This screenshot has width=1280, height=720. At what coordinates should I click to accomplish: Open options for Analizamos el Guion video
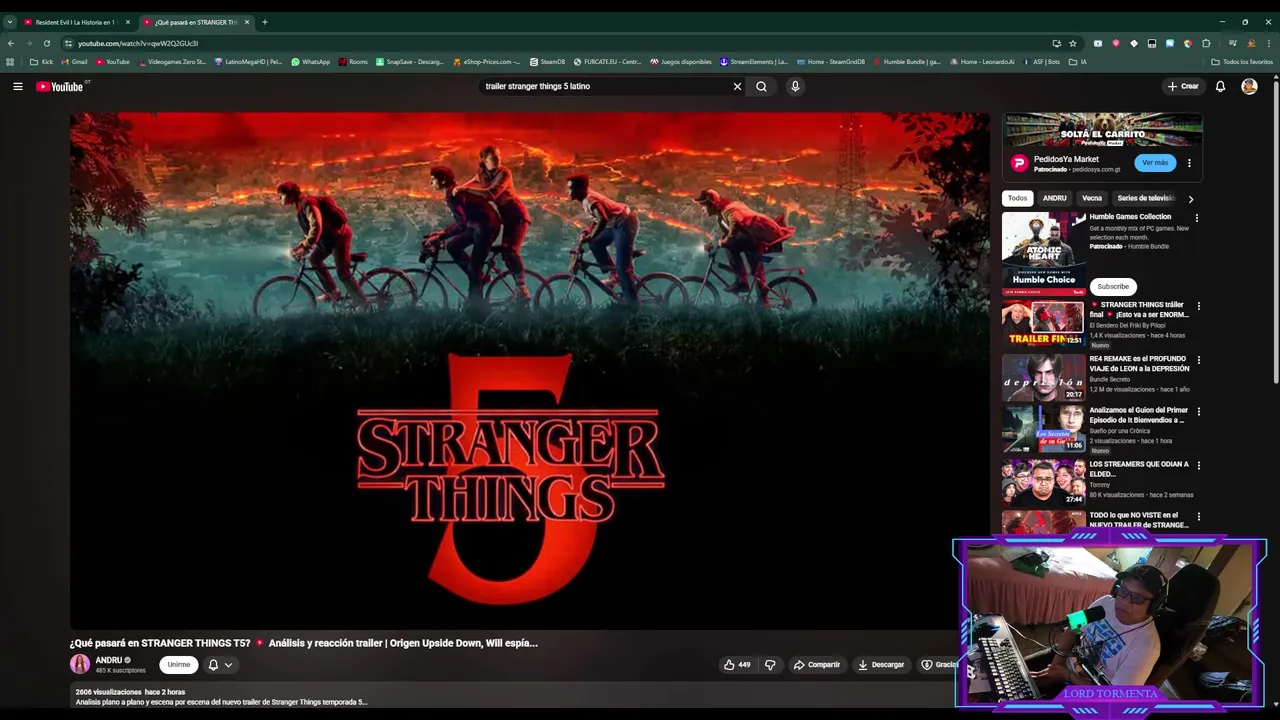pyautogui.click(x=1199, y=411)
